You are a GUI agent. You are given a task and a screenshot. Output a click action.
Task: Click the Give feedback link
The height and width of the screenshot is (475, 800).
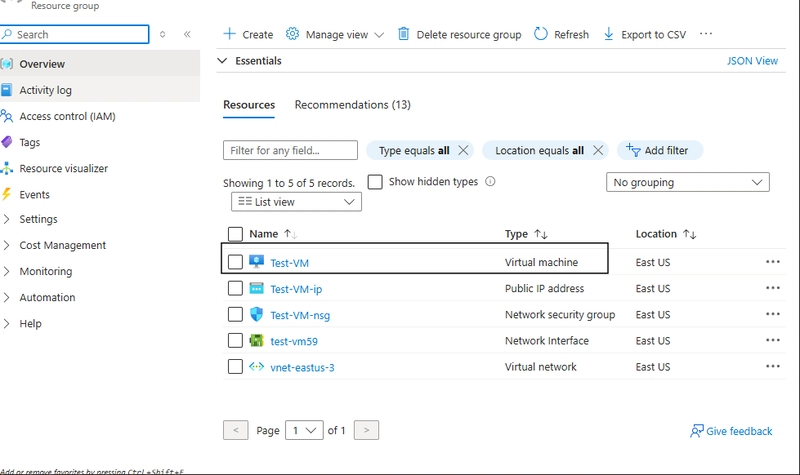(x=731, y=431)
